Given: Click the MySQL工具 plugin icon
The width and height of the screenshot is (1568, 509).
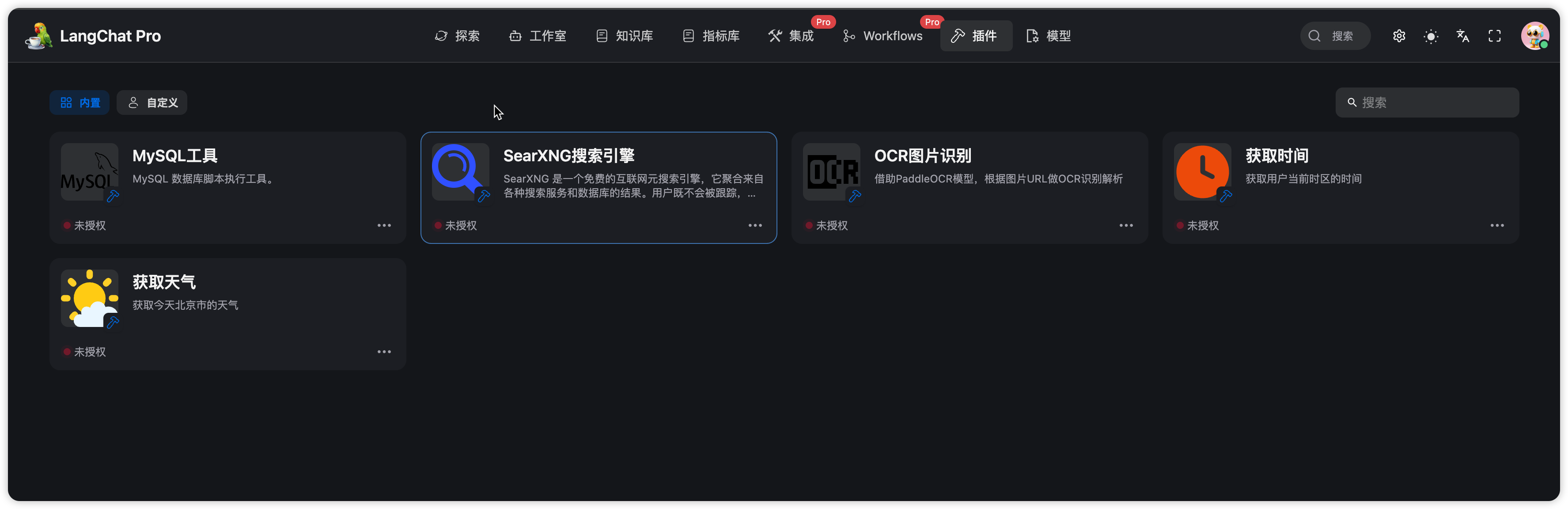Looking at the screenshot, I should point(90,172).
